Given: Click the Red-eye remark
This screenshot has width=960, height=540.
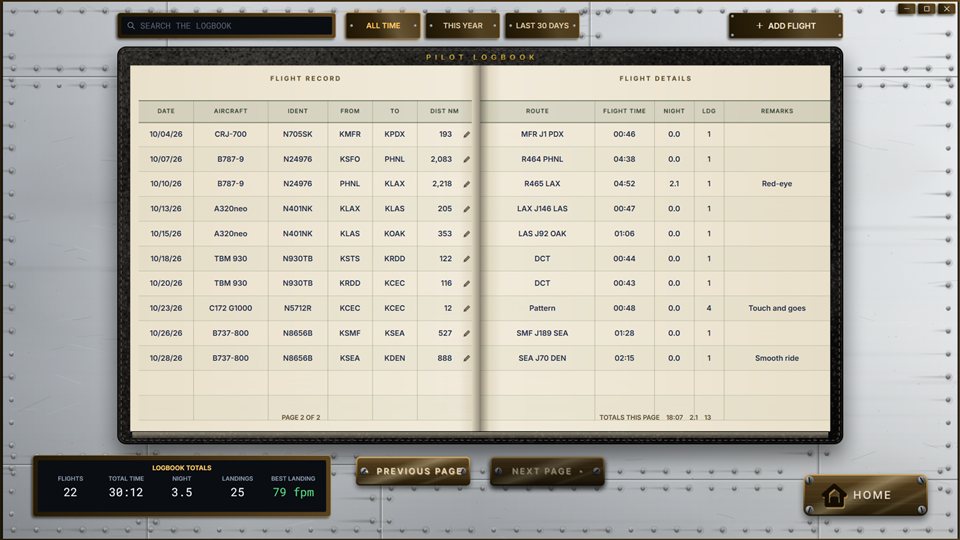Looking at the screenshot, I should pyautogui.click(x=777, y=184).
